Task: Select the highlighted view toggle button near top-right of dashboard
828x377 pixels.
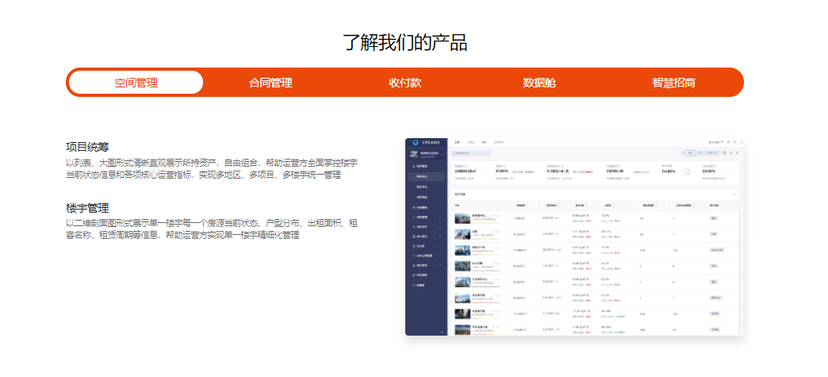Action: tap(690, 153)
